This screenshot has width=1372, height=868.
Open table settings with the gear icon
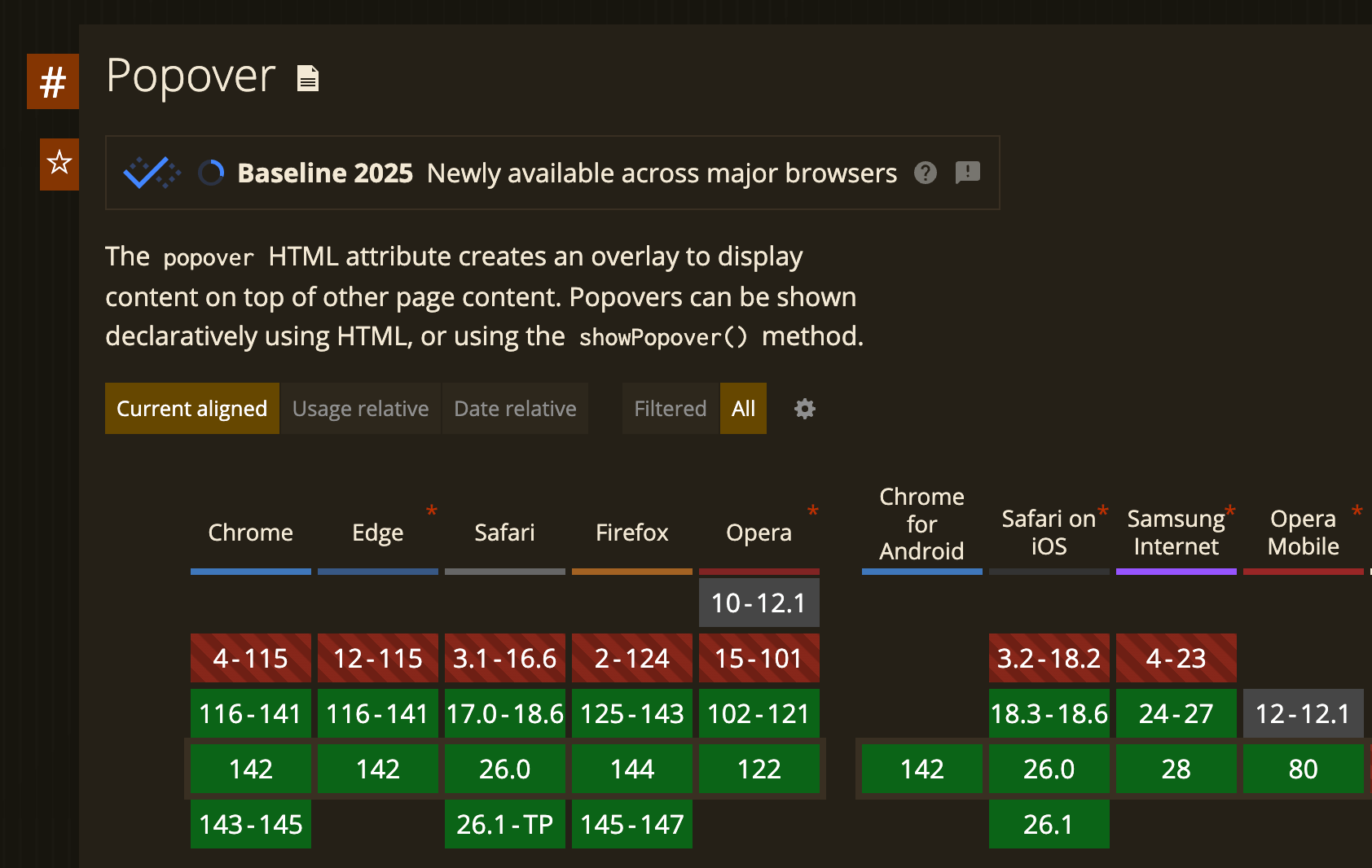click(x=804, y=409)
